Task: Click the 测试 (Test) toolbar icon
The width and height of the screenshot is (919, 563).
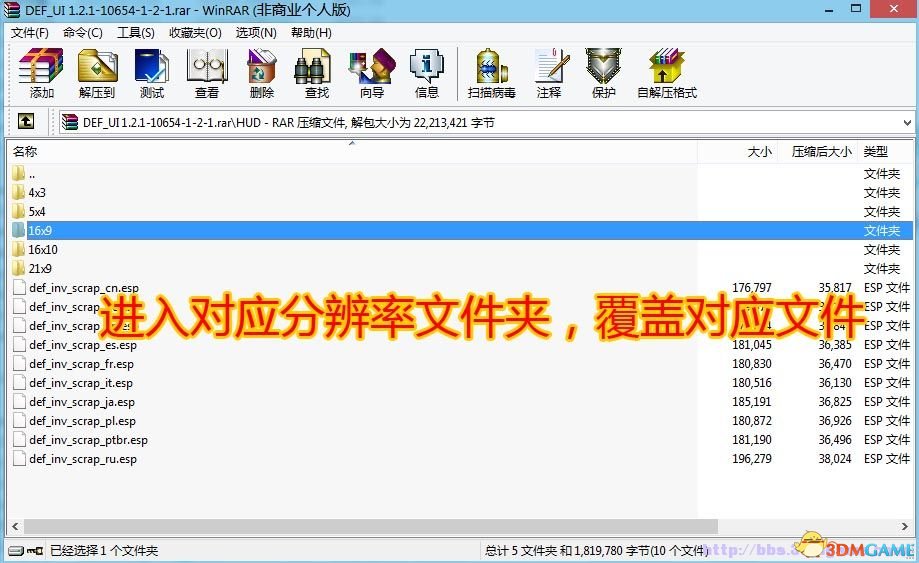Action: pos(152,73)
